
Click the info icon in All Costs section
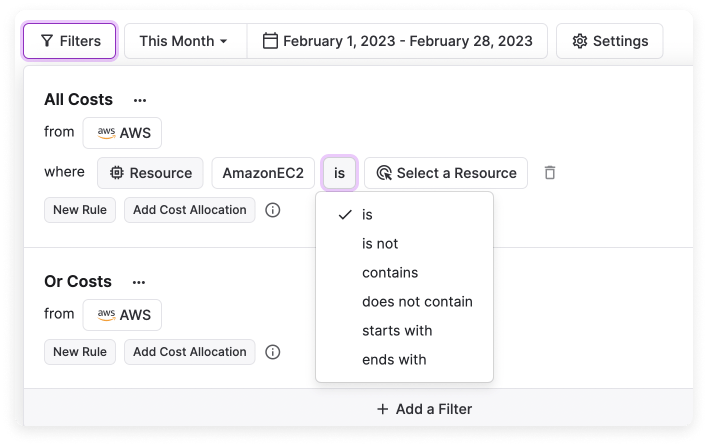[x=273, y=210]
